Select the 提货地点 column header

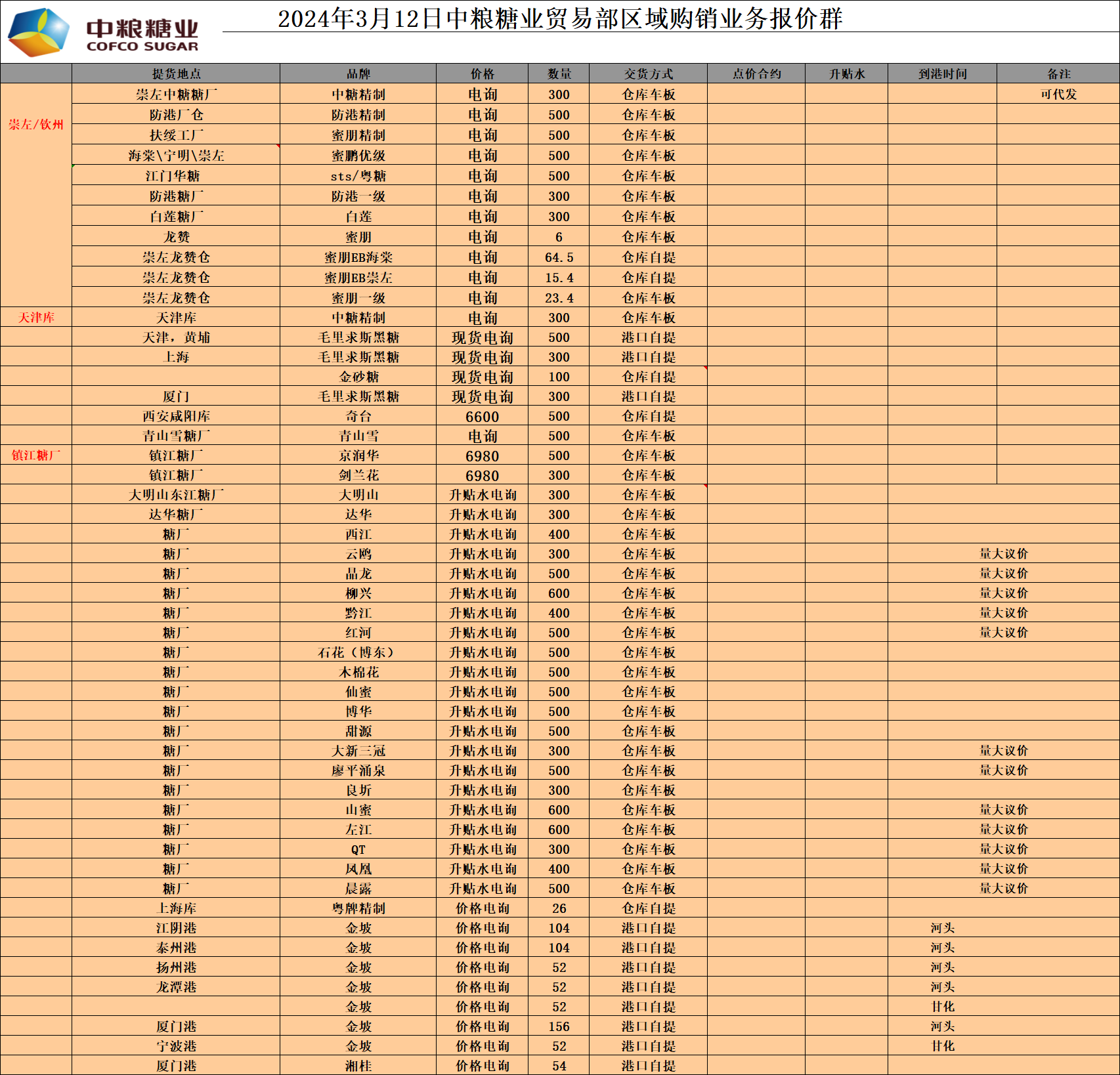pos(176,74)
